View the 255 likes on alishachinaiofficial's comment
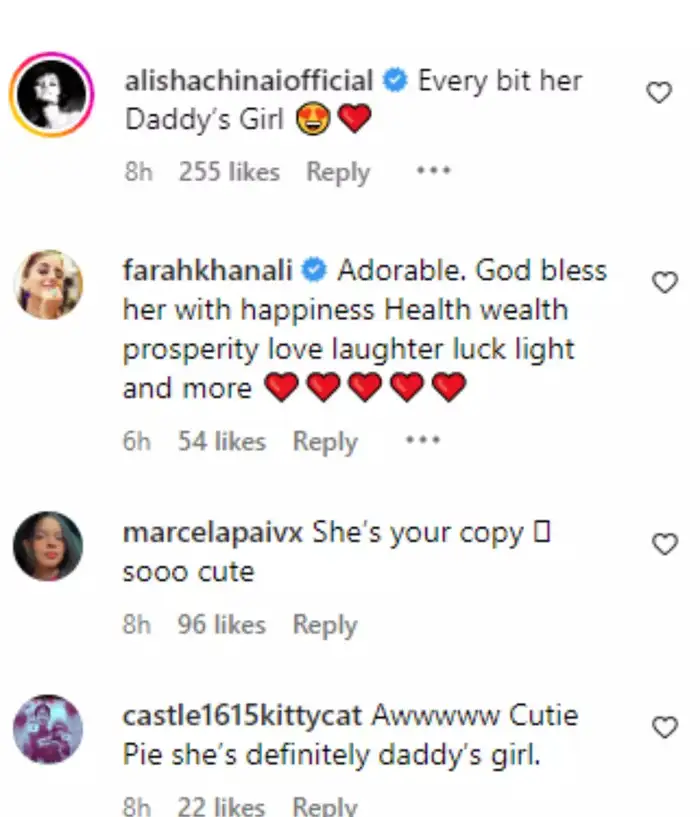Screen dimensions: 700x817 [x=231, y=172]
